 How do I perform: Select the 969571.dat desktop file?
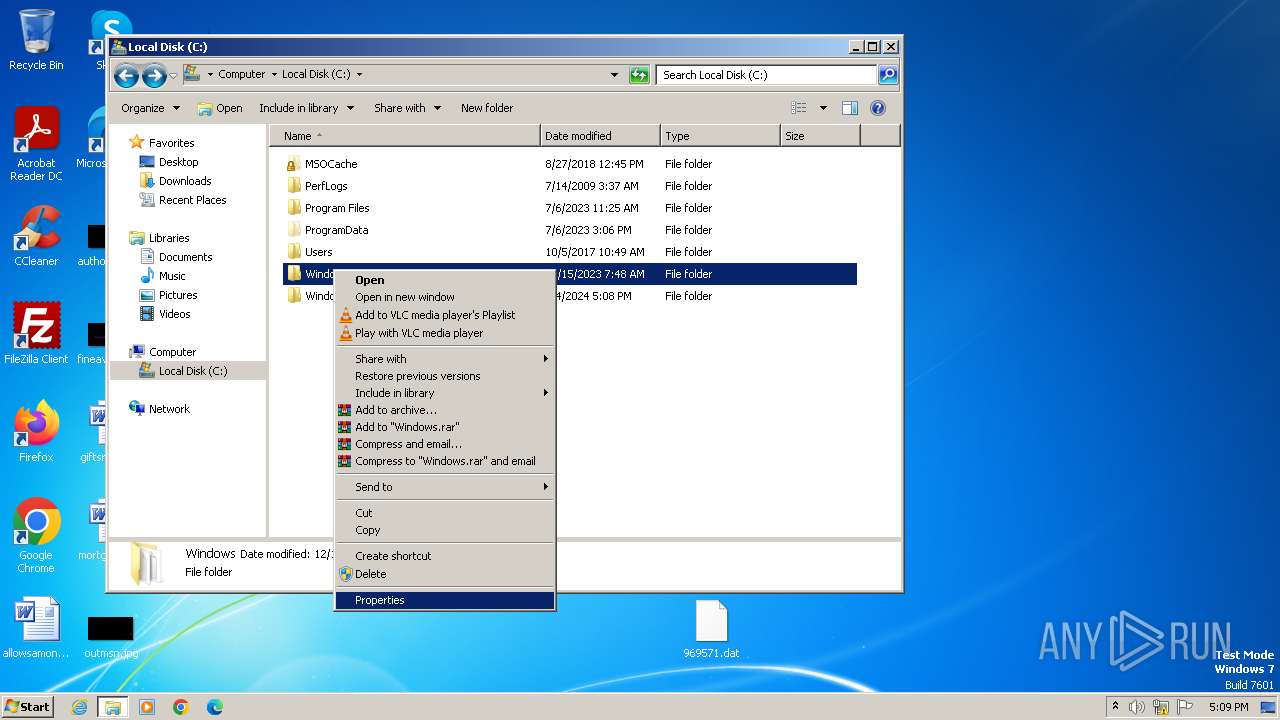(711, 630)
